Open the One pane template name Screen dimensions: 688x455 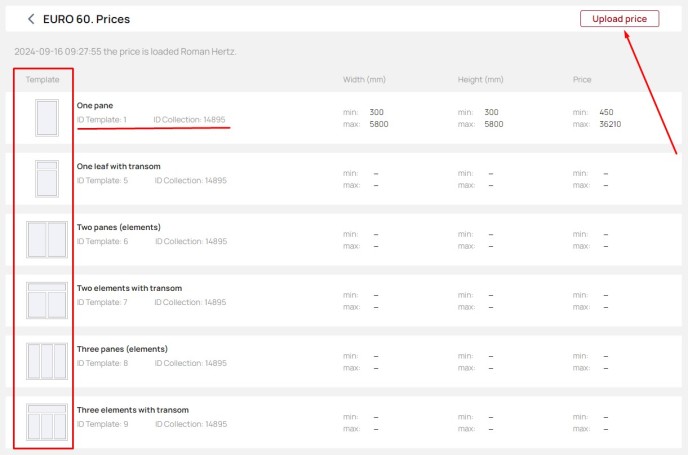click(x=95, y=105)
